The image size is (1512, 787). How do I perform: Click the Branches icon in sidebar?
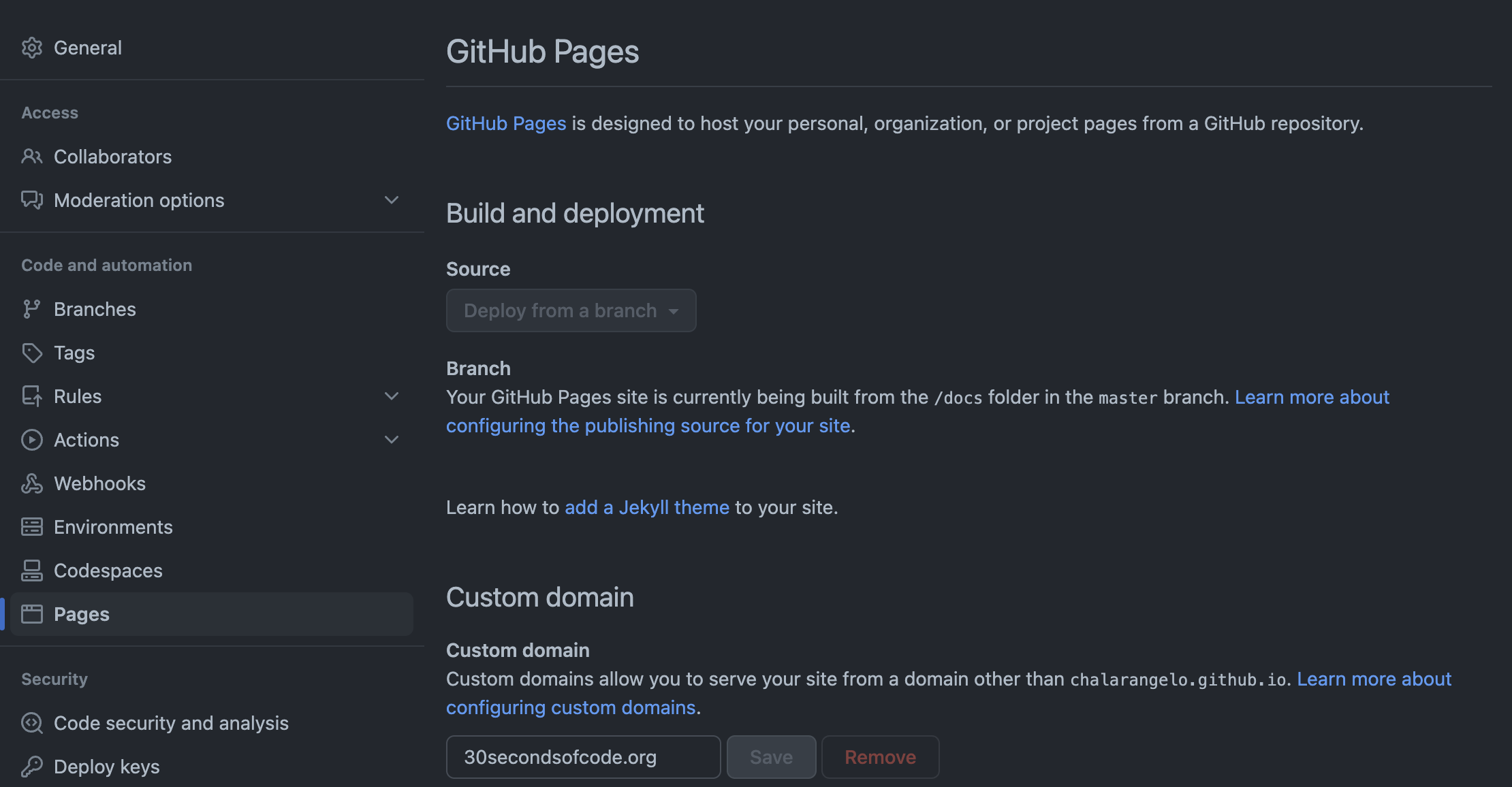31,309
